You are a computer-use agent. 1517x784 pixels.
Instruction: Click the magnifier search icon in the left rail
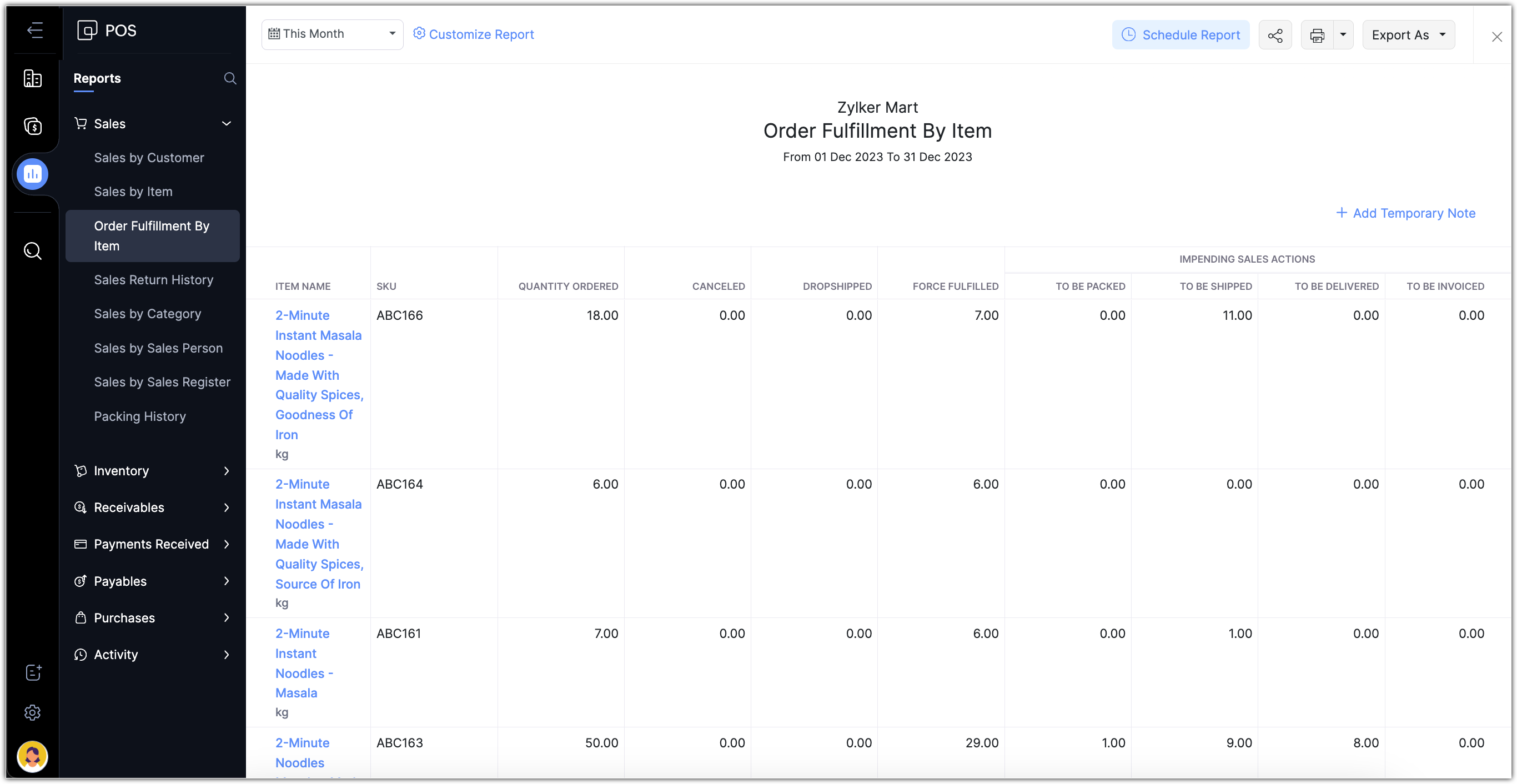32,251
